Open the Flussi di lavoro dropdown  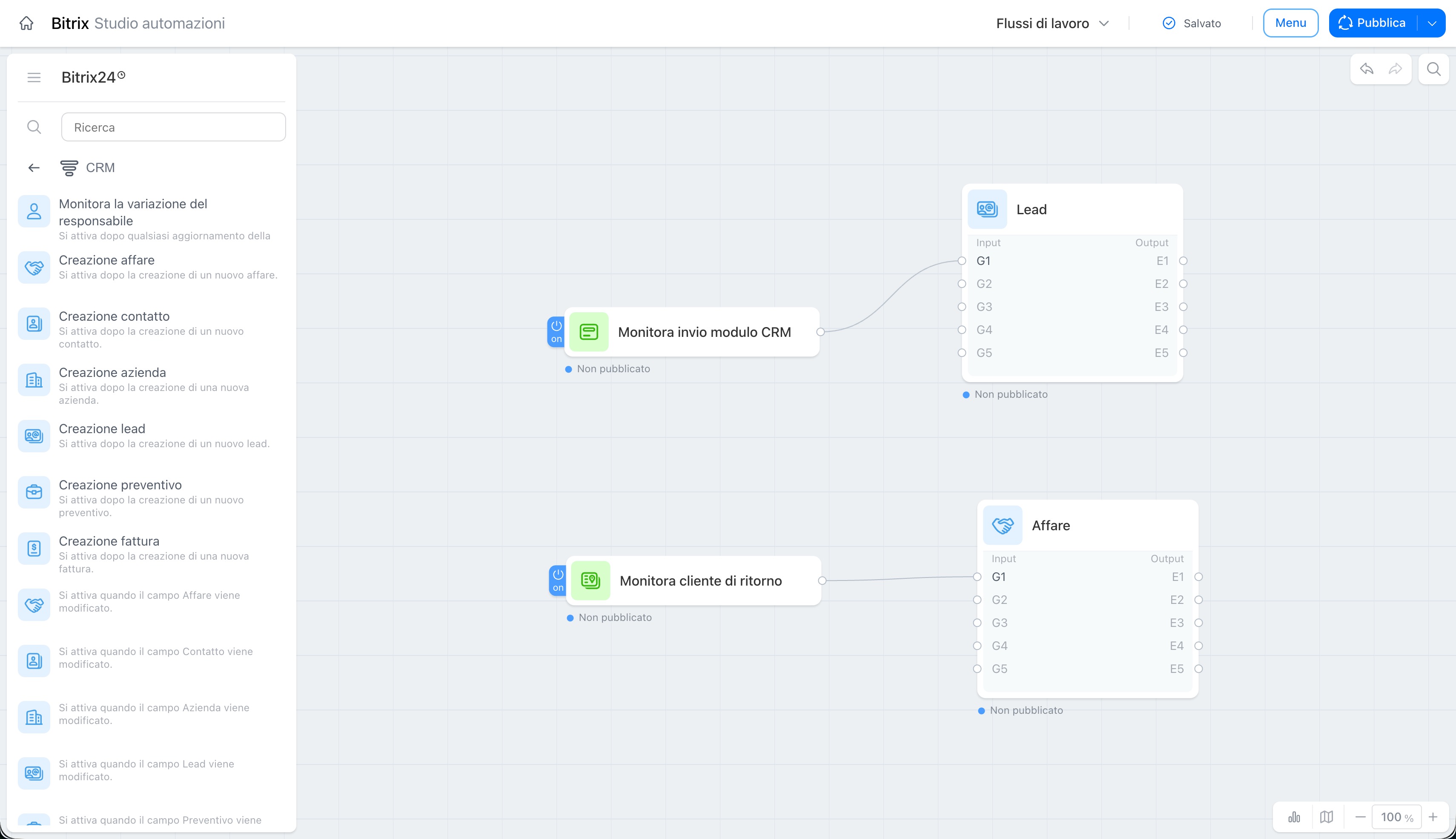[1052, 23]
